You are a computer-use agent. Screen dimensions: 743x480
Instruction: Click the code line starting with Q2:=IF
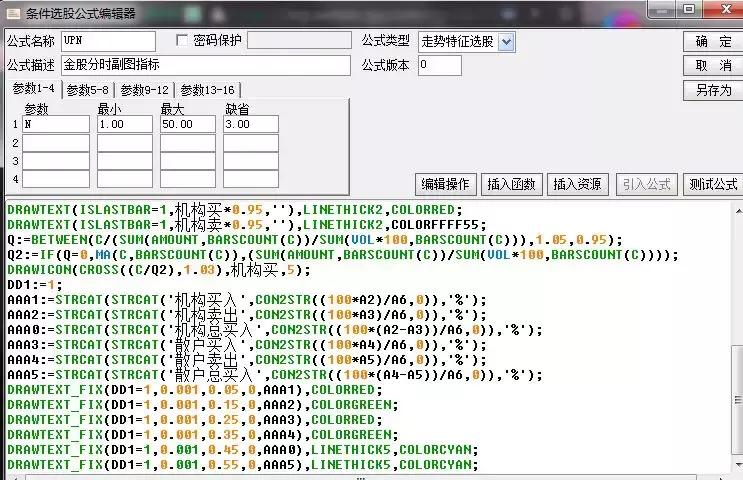(343, 255)
